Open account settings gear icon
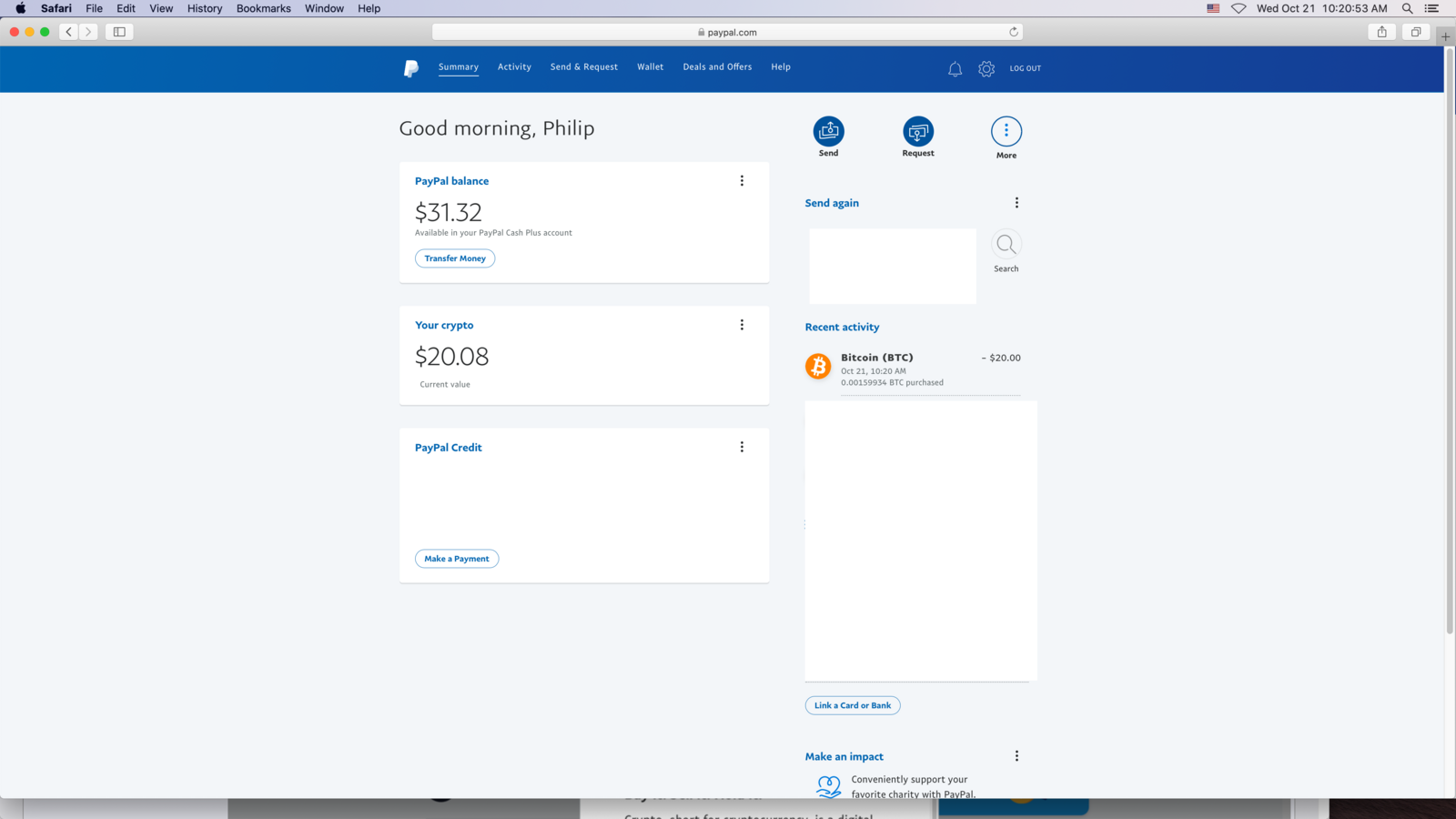 coord(986,68)
